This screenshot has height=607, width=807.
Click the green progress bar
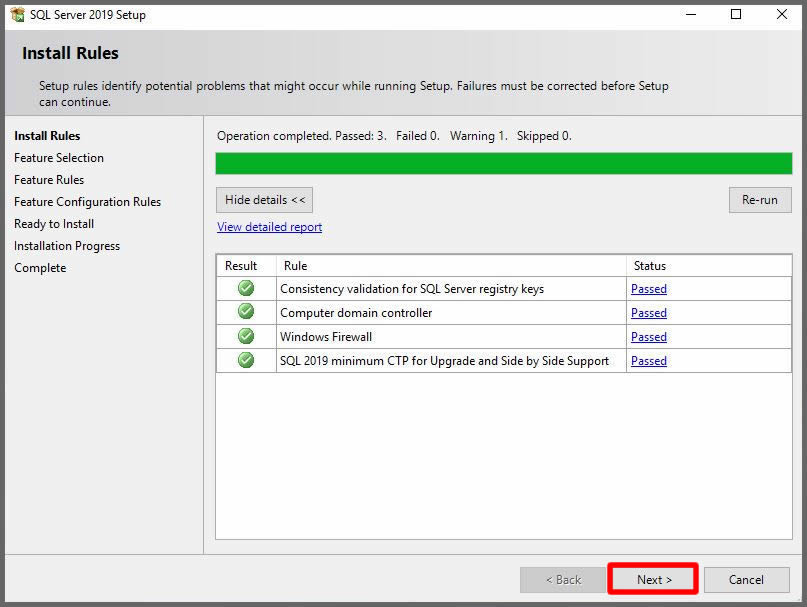pyautogui.click(x=503, y=164)
